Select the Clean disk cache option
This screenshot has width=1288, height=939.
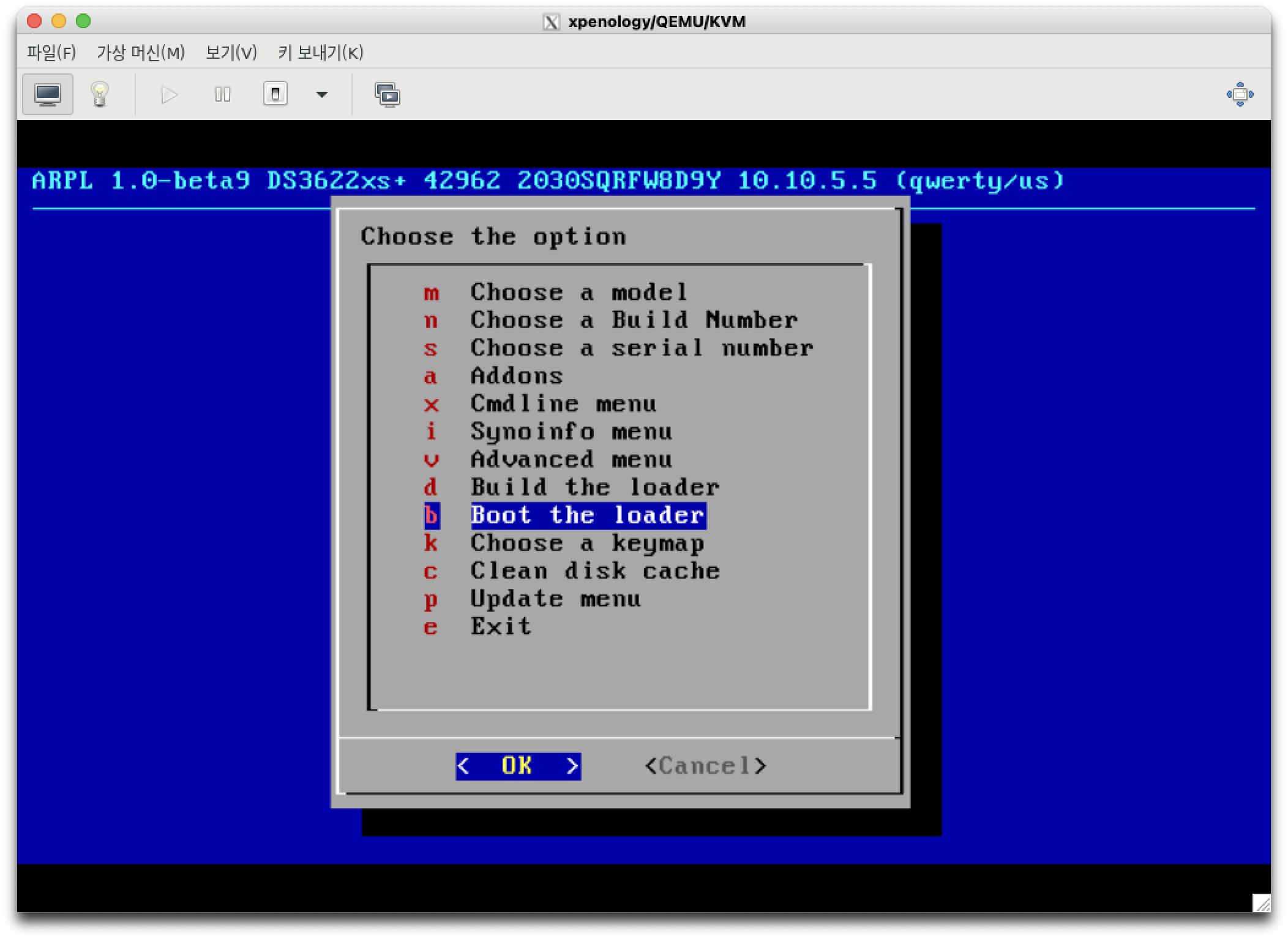593,571
